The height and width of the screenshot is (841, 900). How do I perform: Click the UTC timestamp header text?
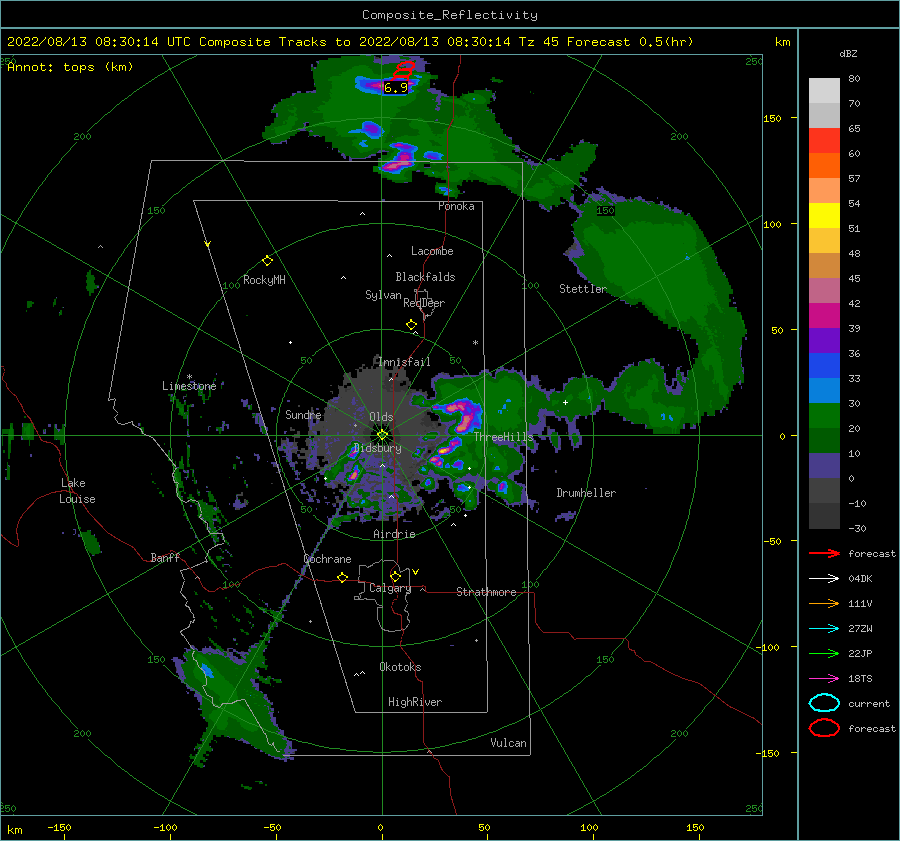tap(350, 42)
